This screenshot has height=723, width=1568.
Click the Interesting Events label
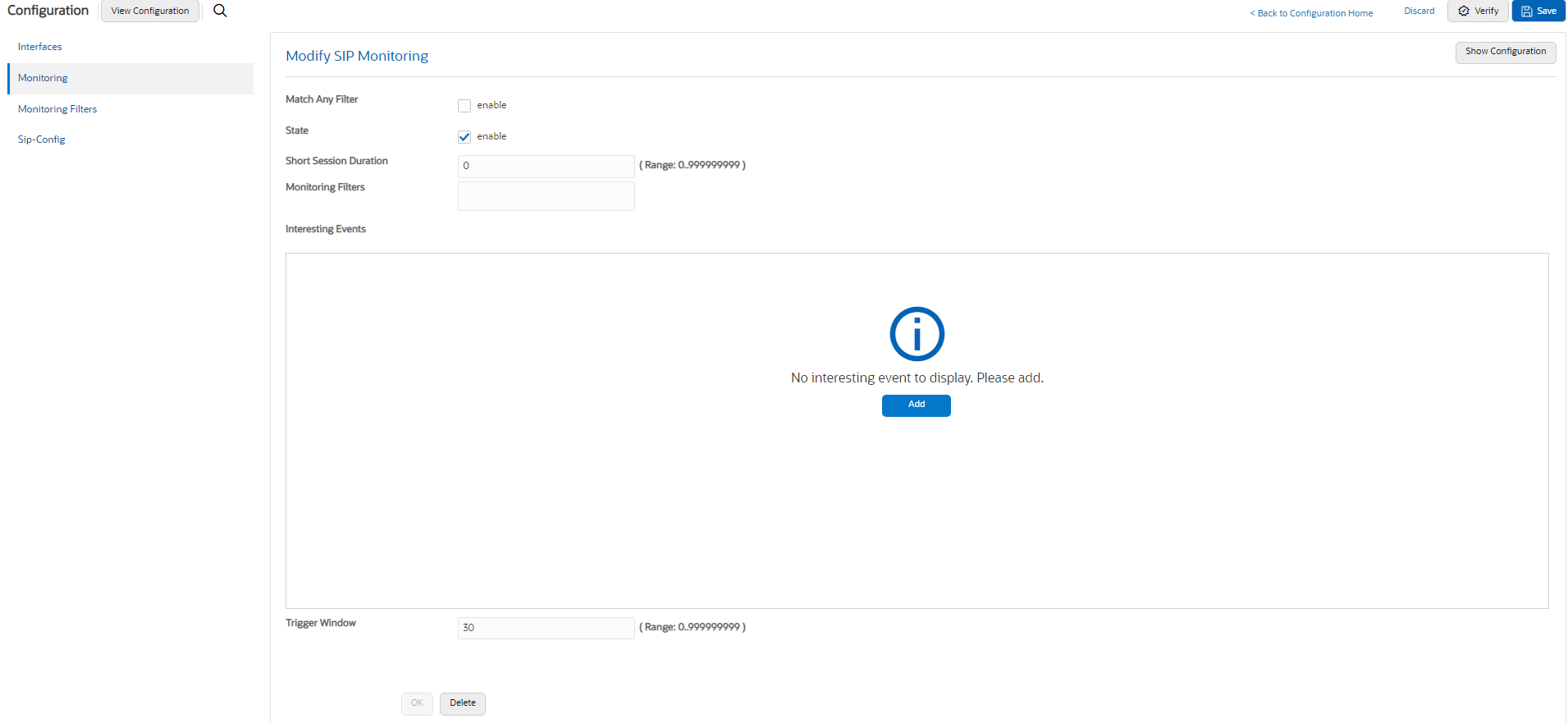pyautogui.click(x=326, y=229)
